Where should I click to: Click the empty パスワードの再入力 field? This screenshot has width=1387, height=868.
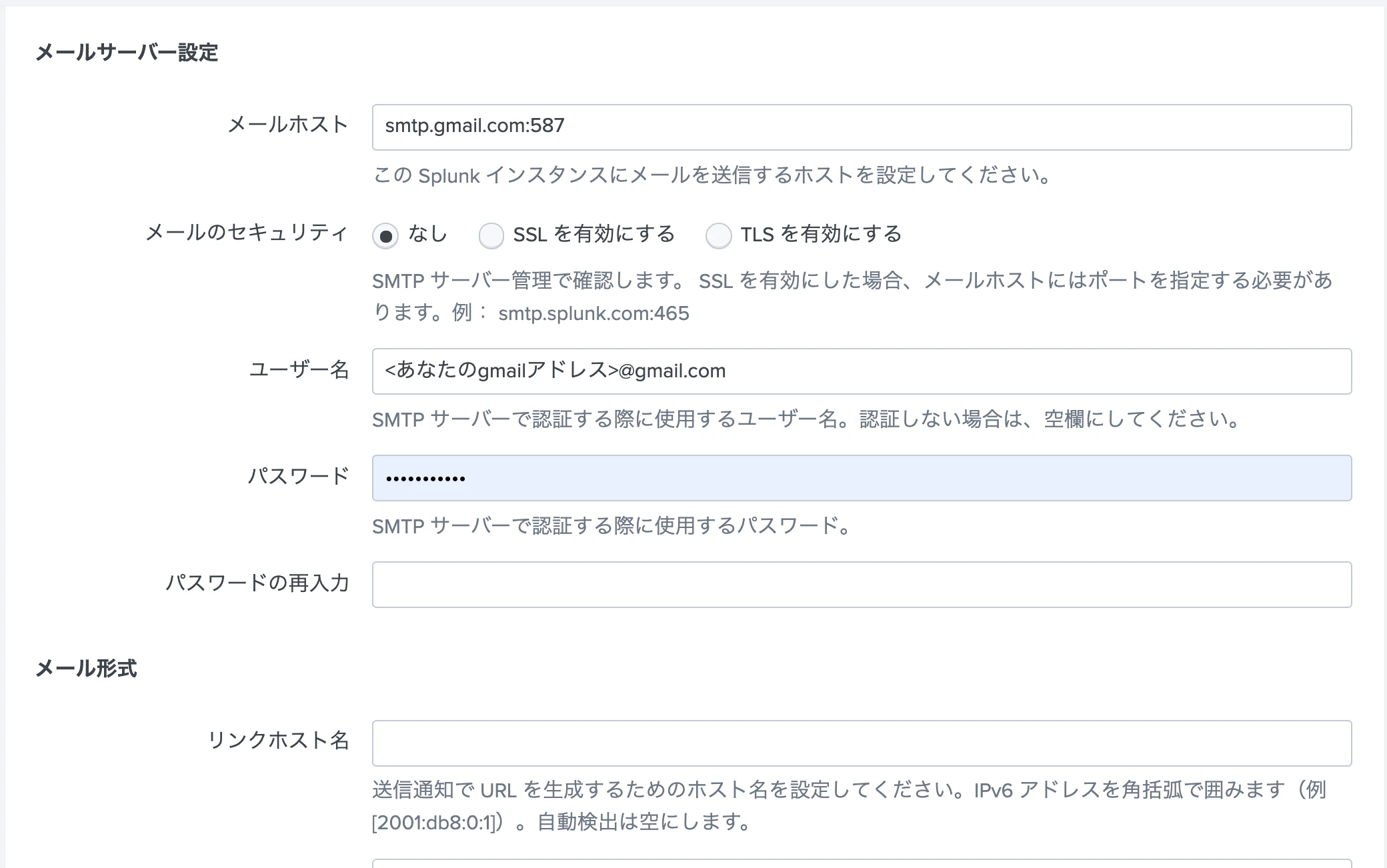click(x=862, y=585)
